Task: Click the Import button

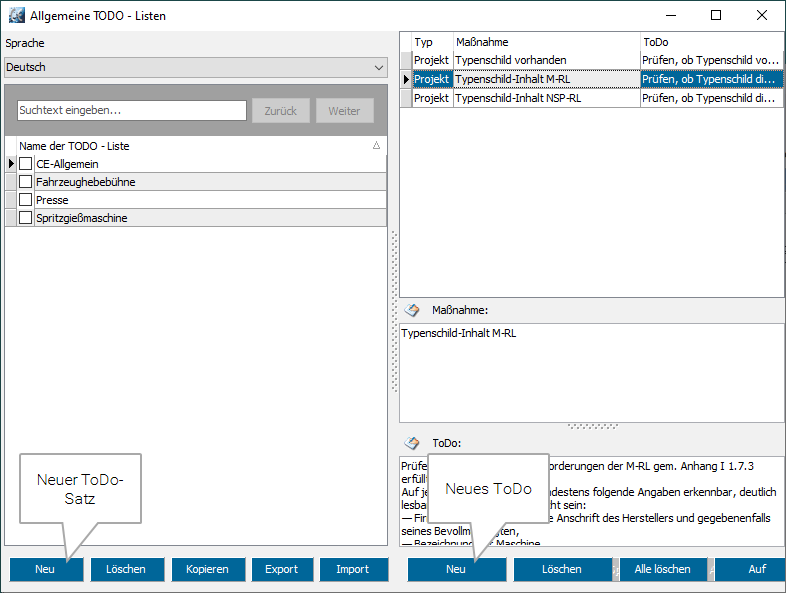Action: point(353,569)
